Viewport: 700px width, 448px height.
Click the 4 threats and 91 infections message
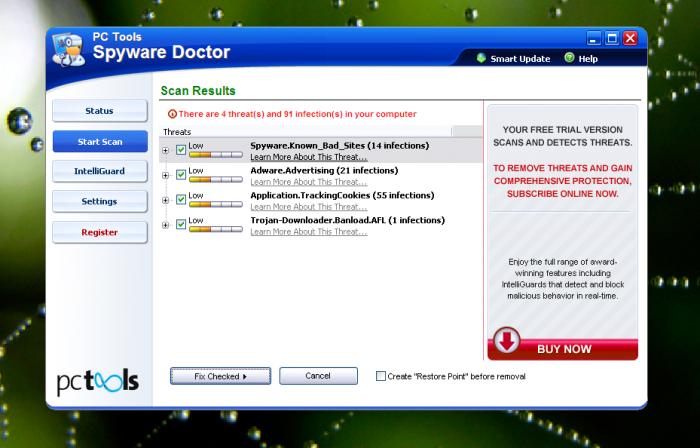297,114
